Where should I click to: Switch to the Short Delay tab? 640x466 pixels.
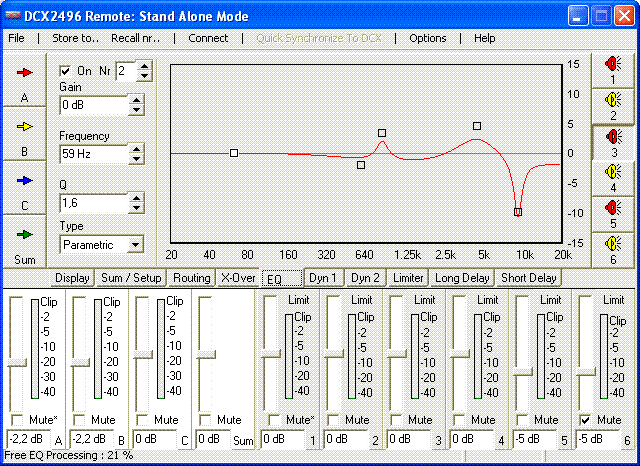(529, 278)
